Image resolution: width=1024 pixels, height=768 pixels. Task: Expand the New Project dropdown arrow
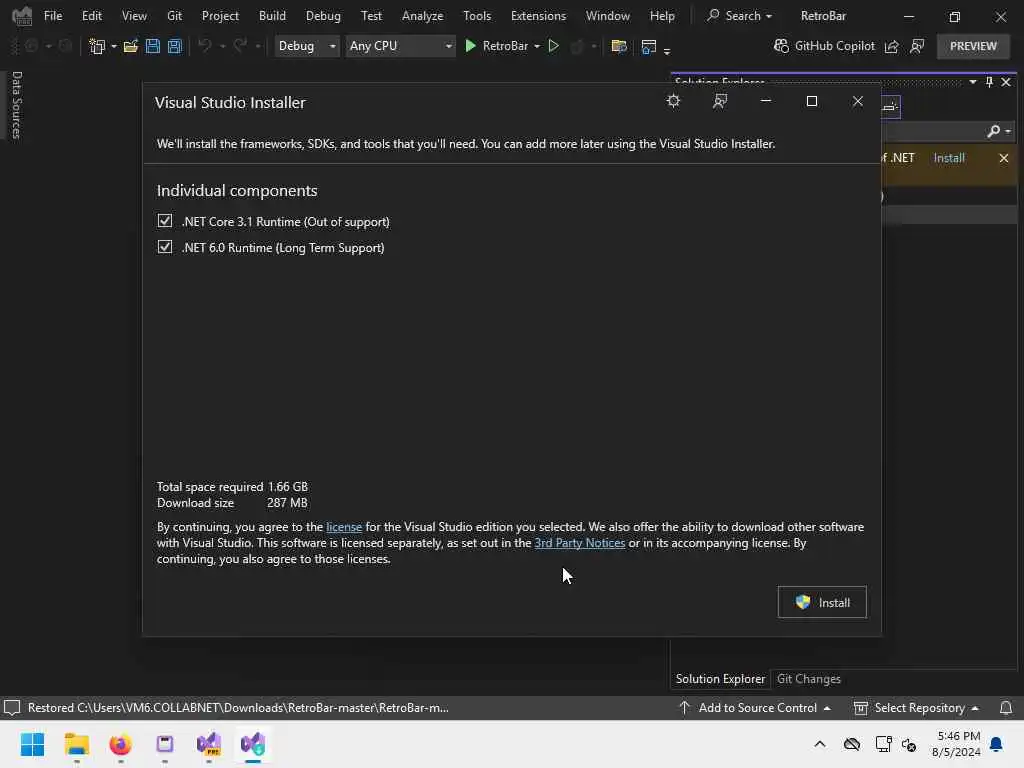(x=114, y=46)
